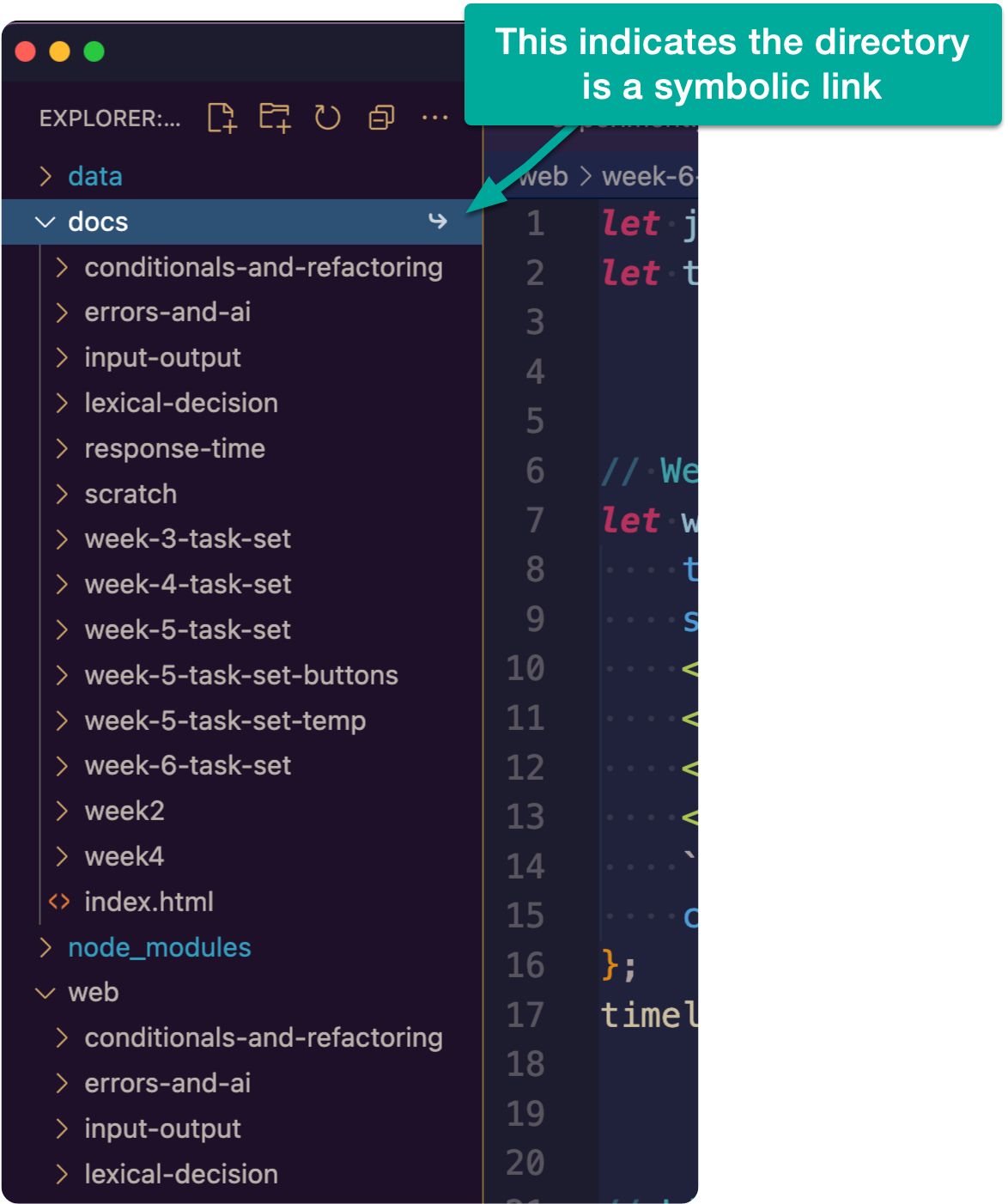Refresh the Explorer file tree

click(327, 118)
